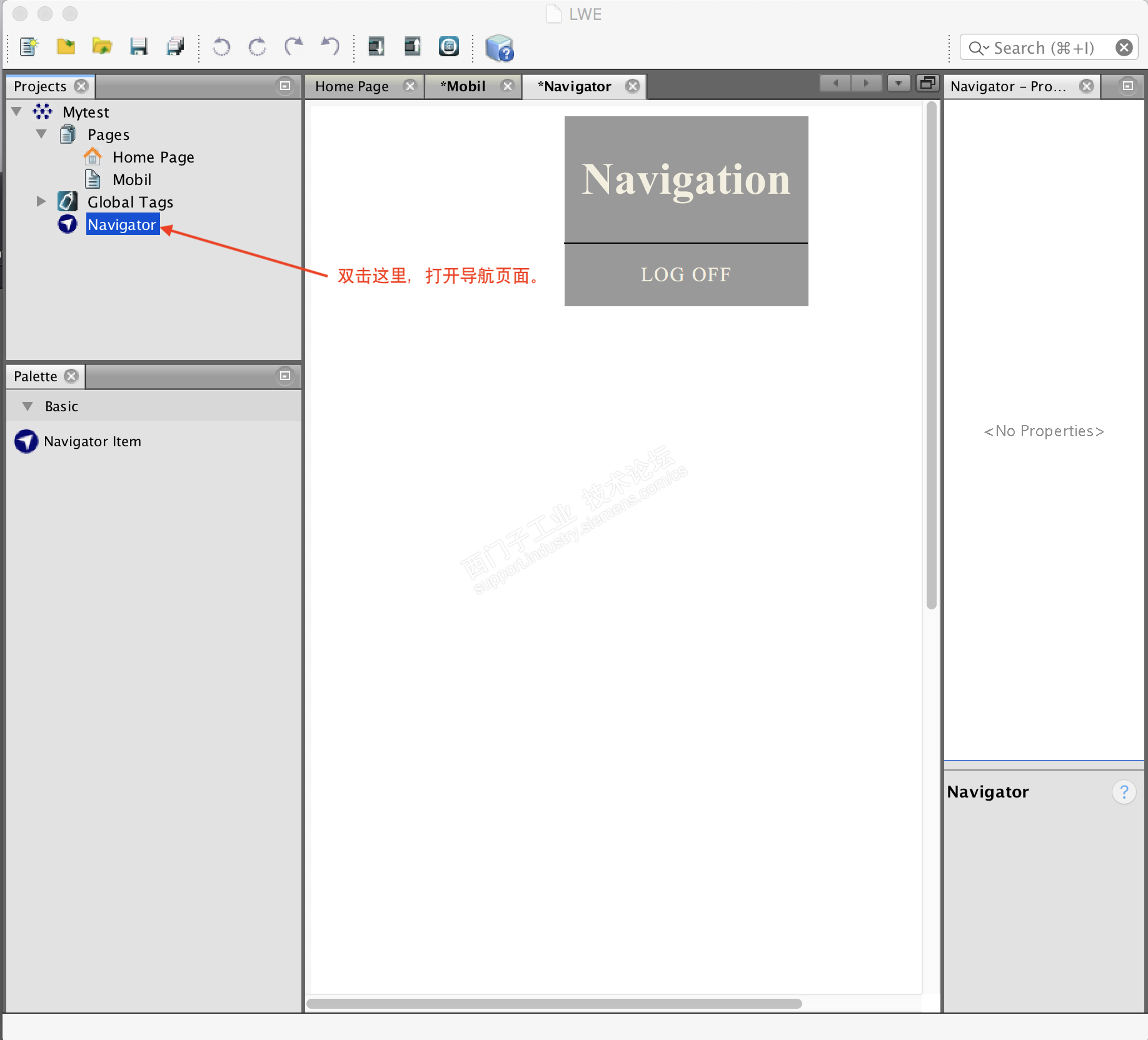Image resolution: width=1148 pixels, height=1040 pixels.
Task: Close the Projects panel tab
Action: point(81,86)
